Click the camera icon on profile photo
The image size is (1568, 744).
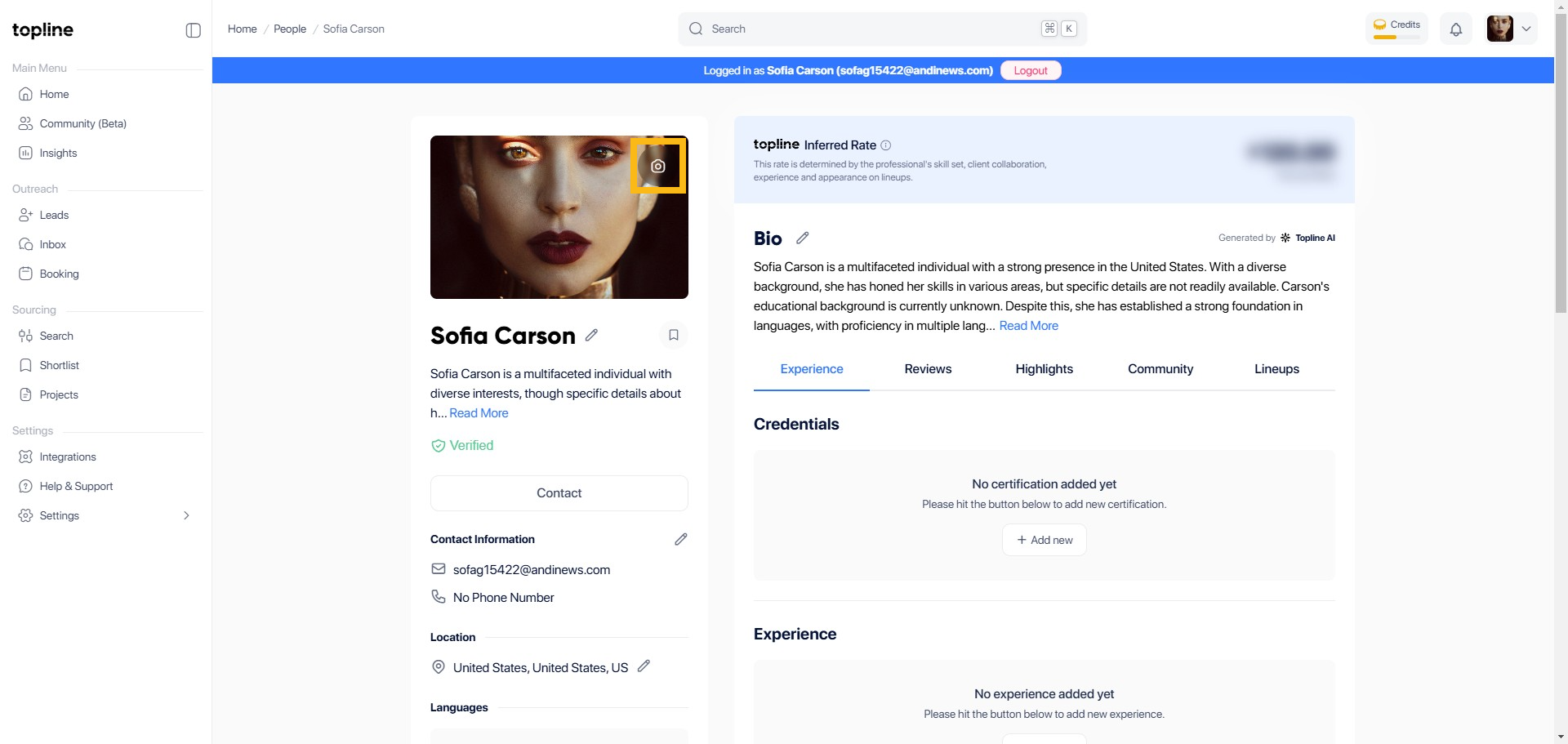coord(657,167)
